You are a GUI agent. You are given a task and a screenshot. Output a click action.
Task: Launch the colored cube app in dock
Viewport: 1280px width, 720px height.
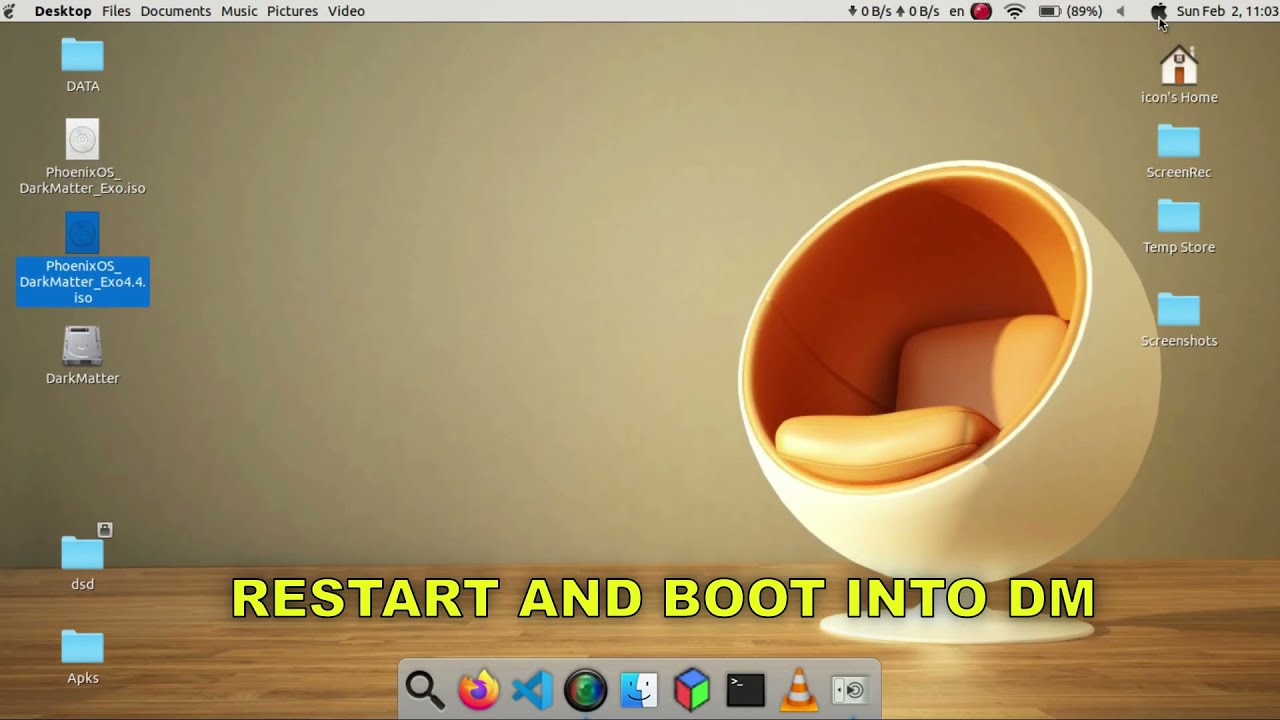(x=692, y=690)
